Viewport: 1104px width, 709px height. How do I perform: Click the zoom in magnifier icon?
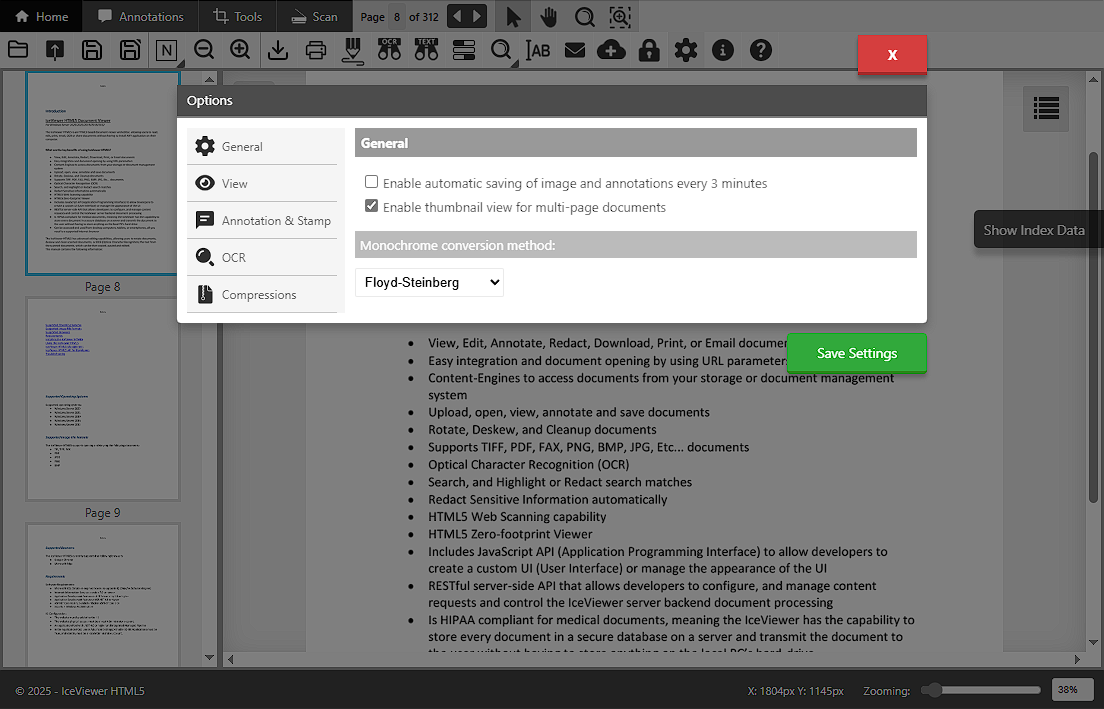tap(240, 50)
